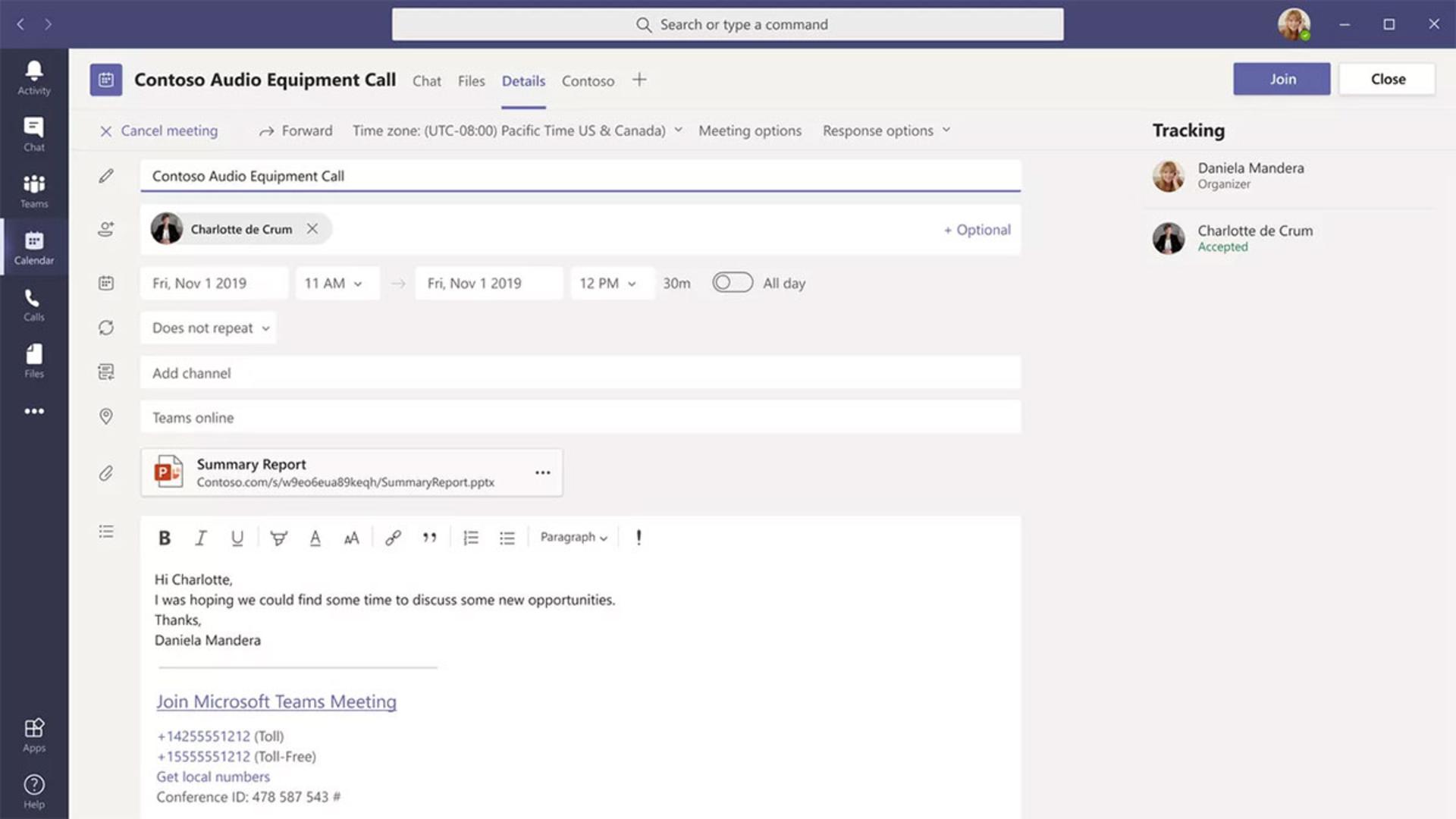The height and width of the screenshot is (819, 1456).
Task: Click the start date Fri, Nov 1 2019
Action: 215,283
